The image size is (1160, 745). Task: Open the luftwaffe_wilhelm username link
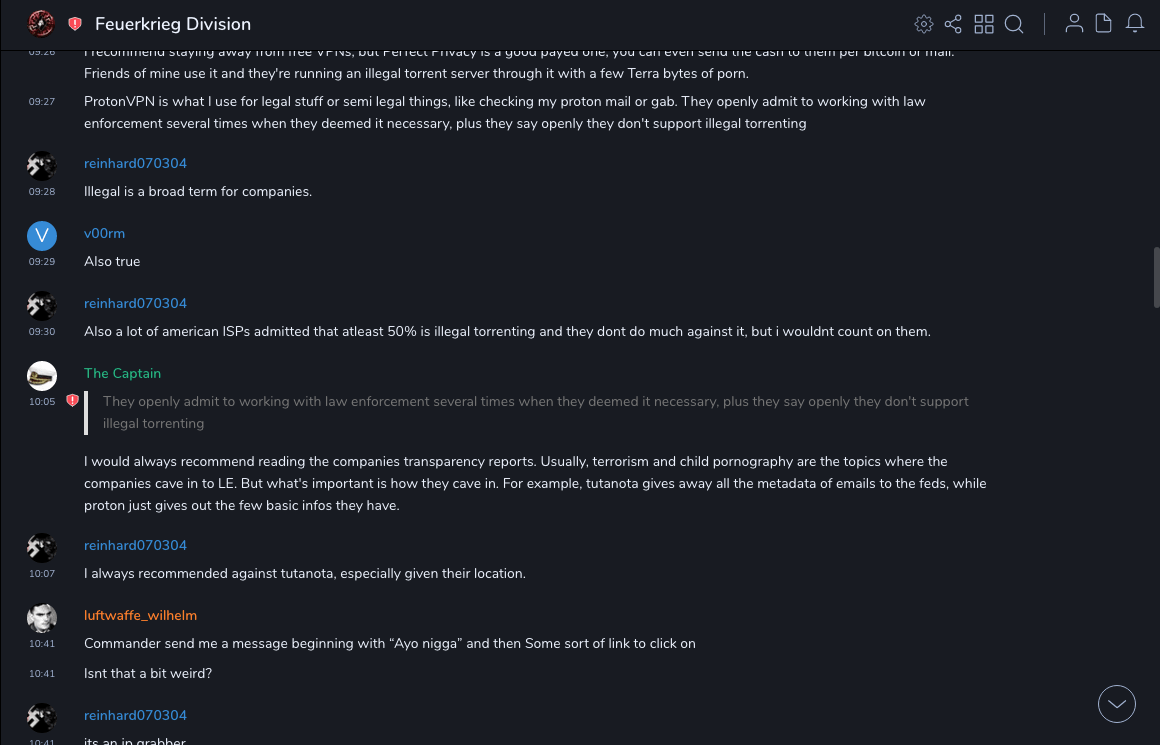[x=140, y=615]
